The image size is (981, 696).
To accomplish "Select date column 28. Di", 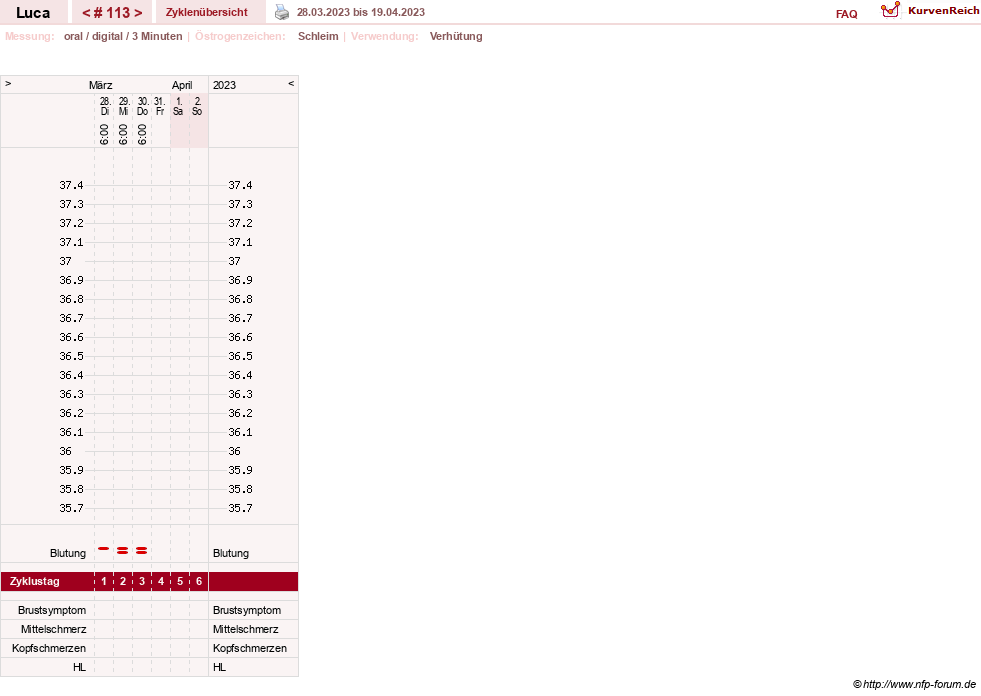I will pyautogui.click(x=104, y=106).
